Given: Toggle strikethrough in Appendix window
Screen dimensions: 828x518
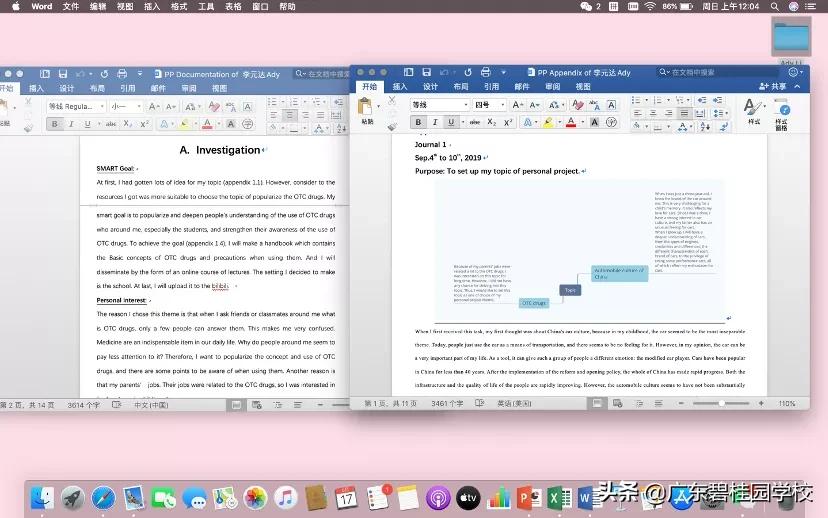Looking at the screenshot, I should click(475, 123).
